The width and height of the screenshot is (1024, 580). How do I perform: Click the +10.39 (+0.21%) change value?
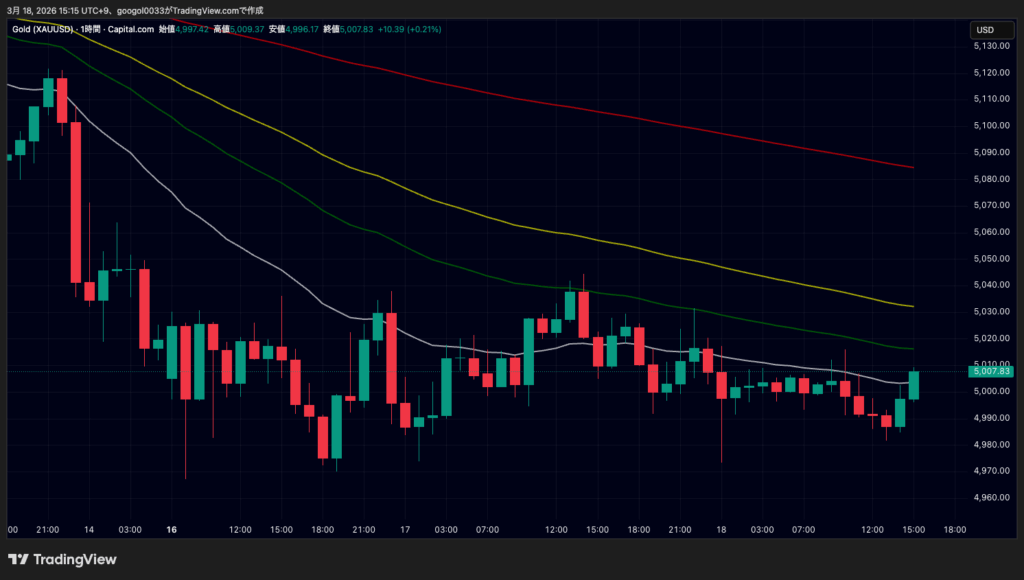(x=409, y=29)
